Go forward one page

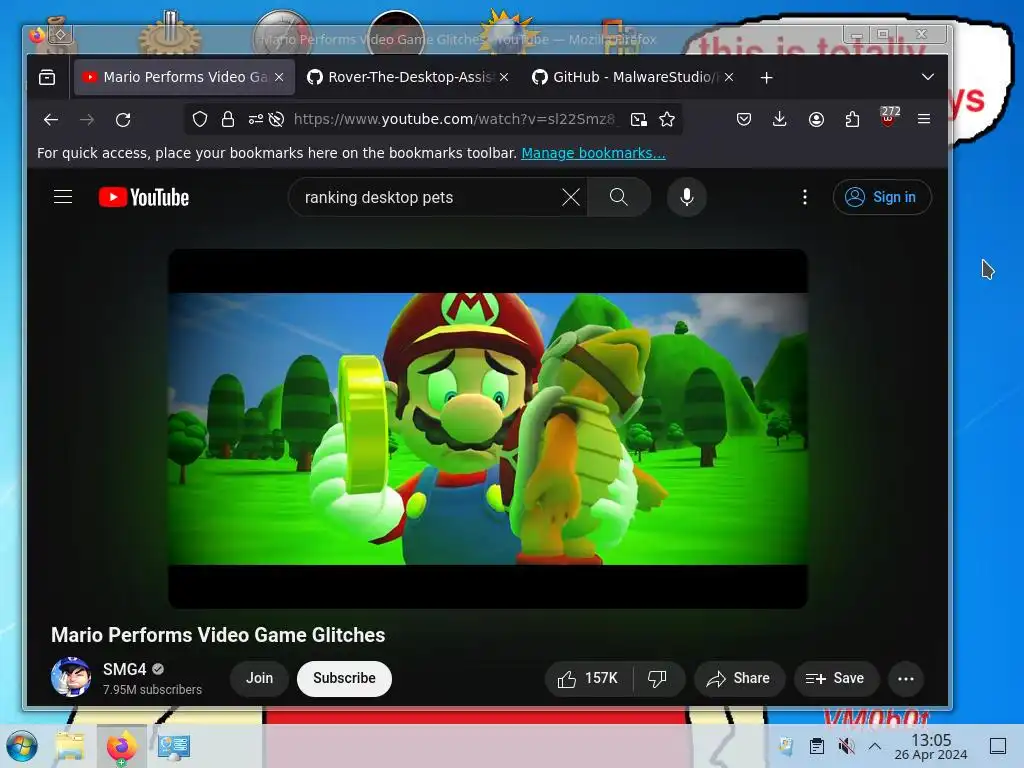pos(87,120)
